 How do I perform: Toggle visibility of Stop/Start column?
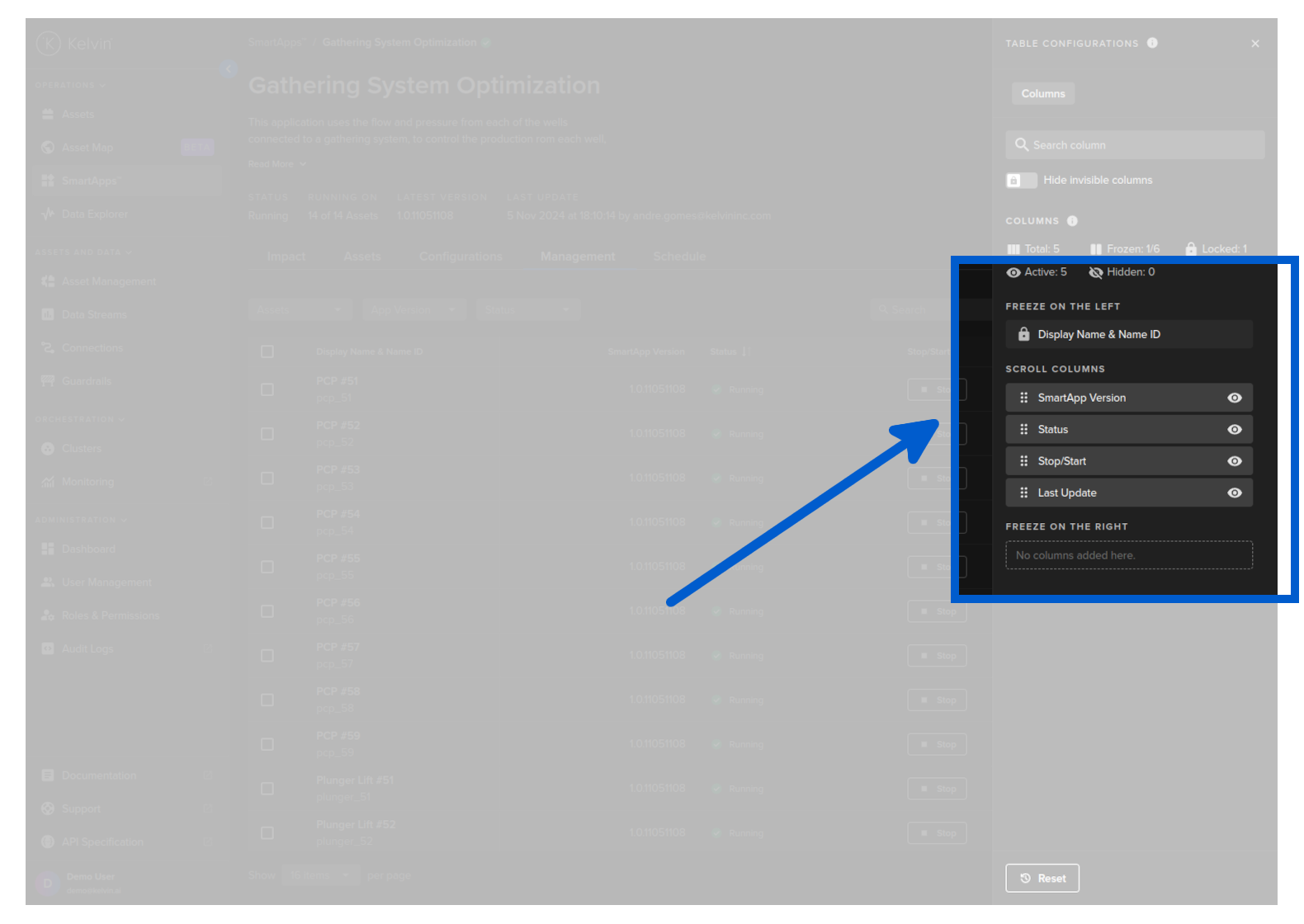[x=1234, y=461]
